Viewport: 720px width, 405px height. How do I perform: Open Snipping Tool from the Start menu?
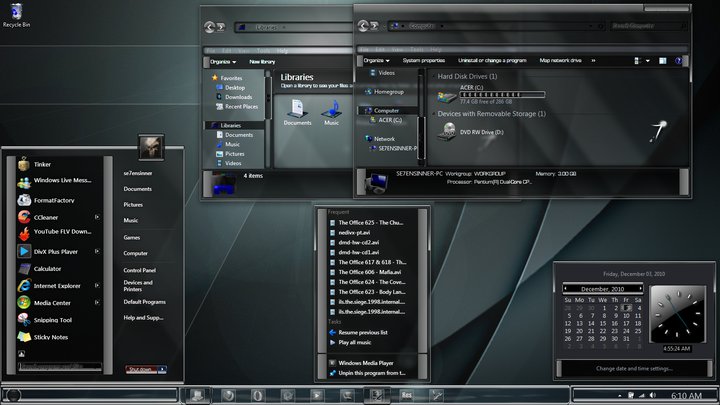(x=52, y=320)
